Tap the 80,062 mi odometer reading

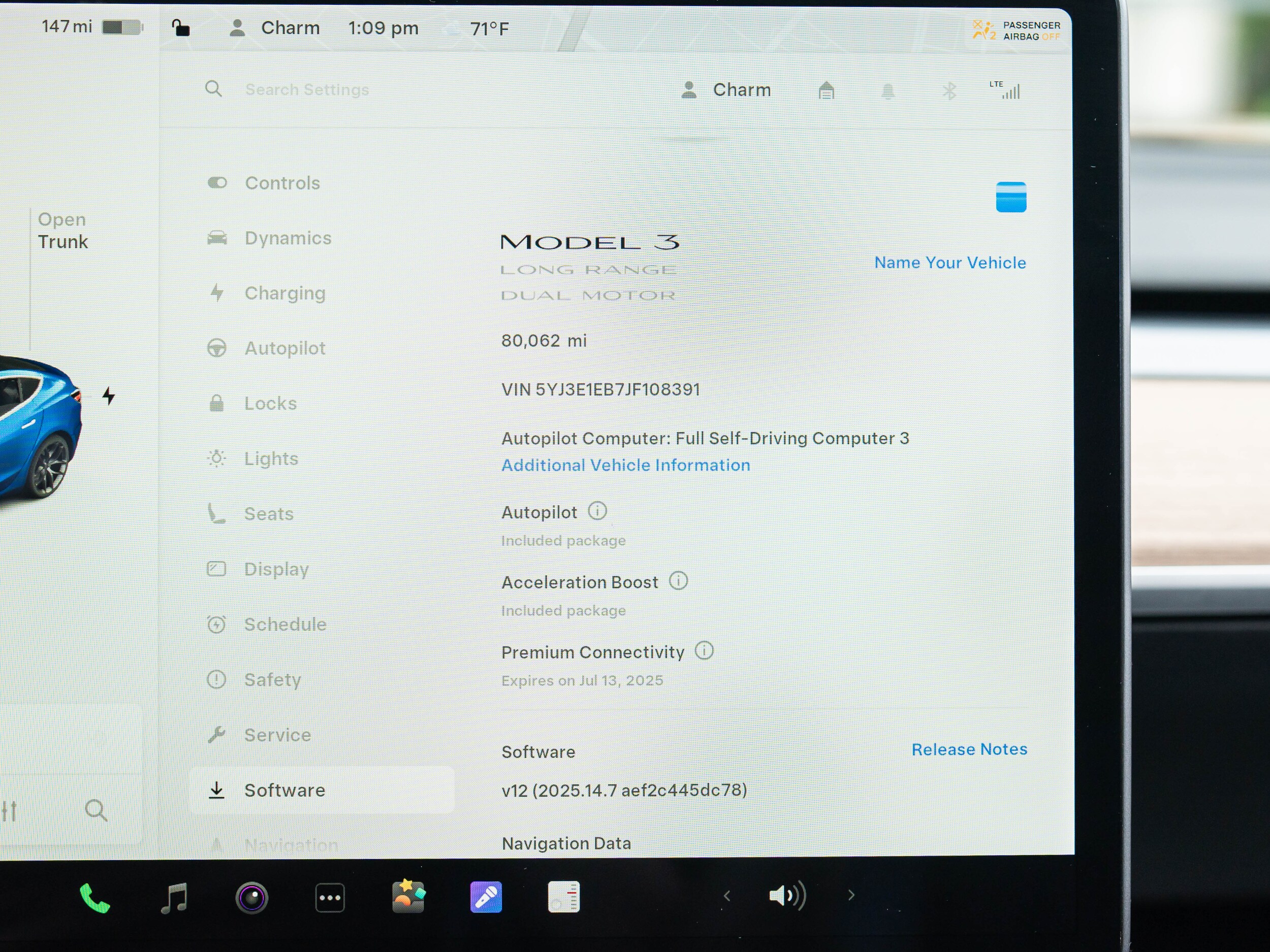point(544,341)
